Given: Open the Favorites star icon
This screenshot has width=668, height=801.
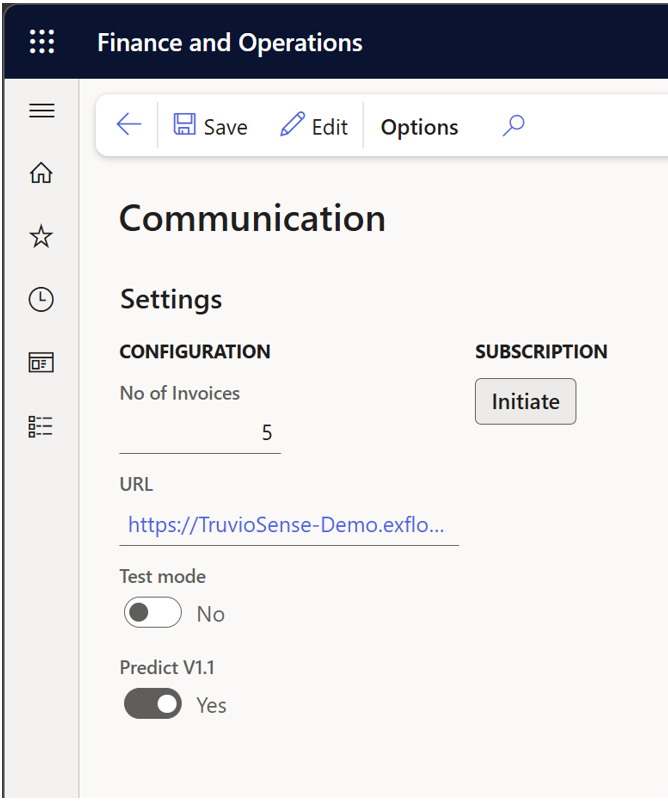Looking at the screenshot, I should 41,236.
